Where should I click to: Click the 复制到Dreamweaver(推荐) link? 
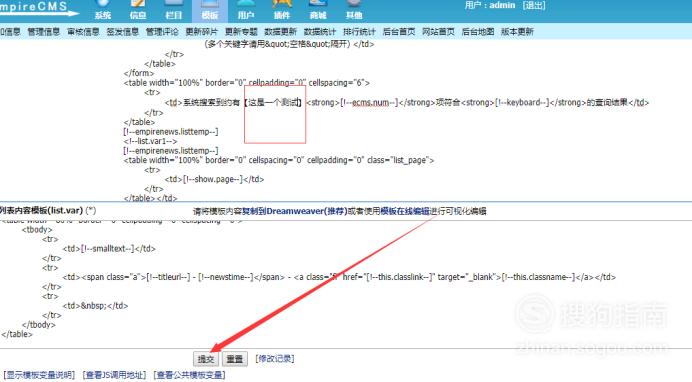295,211
